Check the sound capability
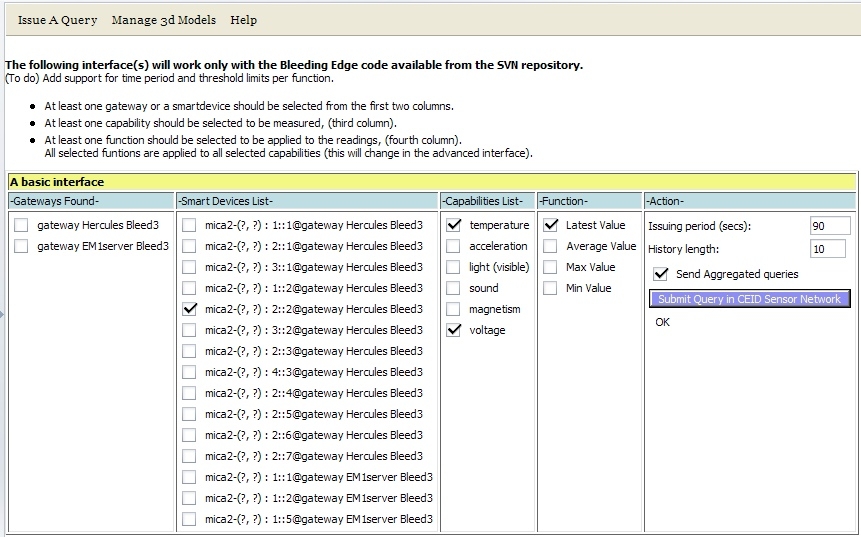This screenshot has width=861, height=537. tap(454, 288)
